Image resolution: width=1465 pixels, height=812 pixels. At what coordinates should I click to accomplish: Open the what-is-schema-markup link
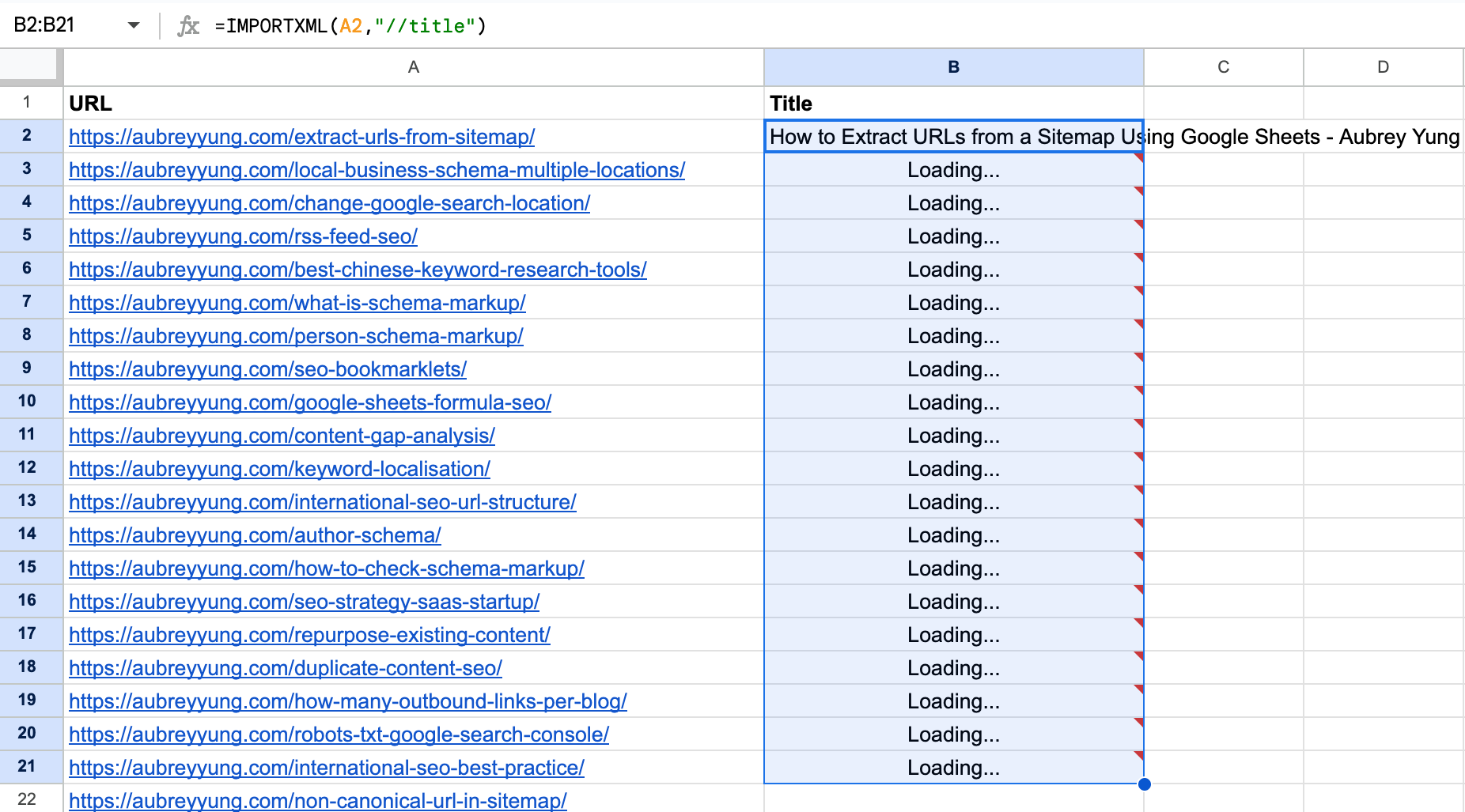coord(297,303)
